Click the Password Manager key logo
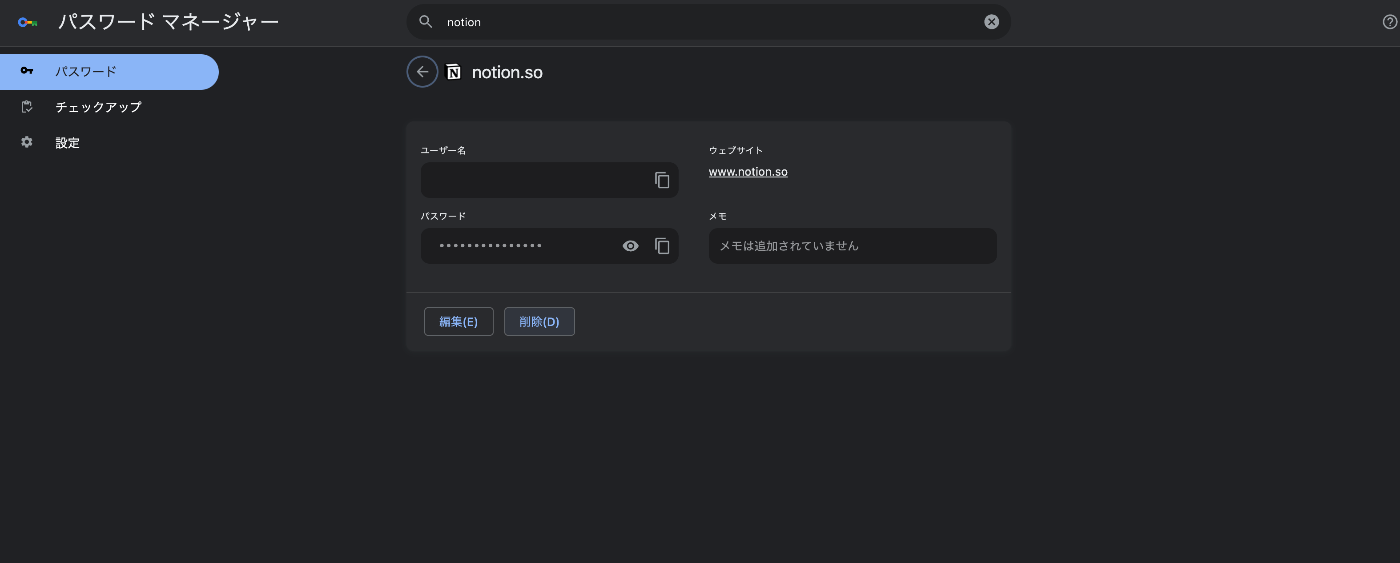1400x563 pixels. (27, 22)
